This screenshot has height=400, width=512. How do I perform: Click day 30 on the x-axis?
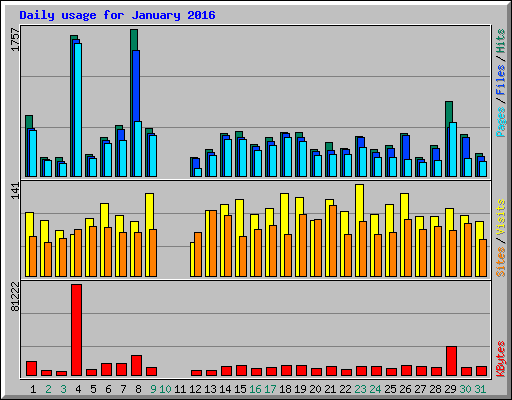click(x=465, y=389)
